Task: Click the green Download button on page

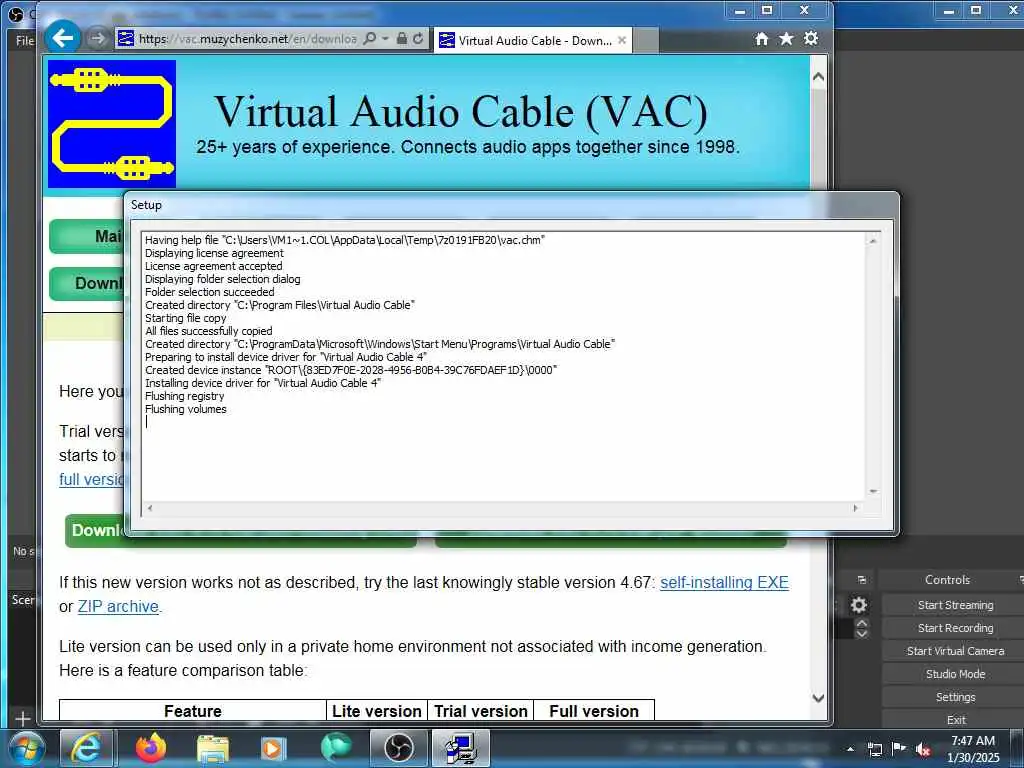Action: pyautogui.click(x=95, y=530)
